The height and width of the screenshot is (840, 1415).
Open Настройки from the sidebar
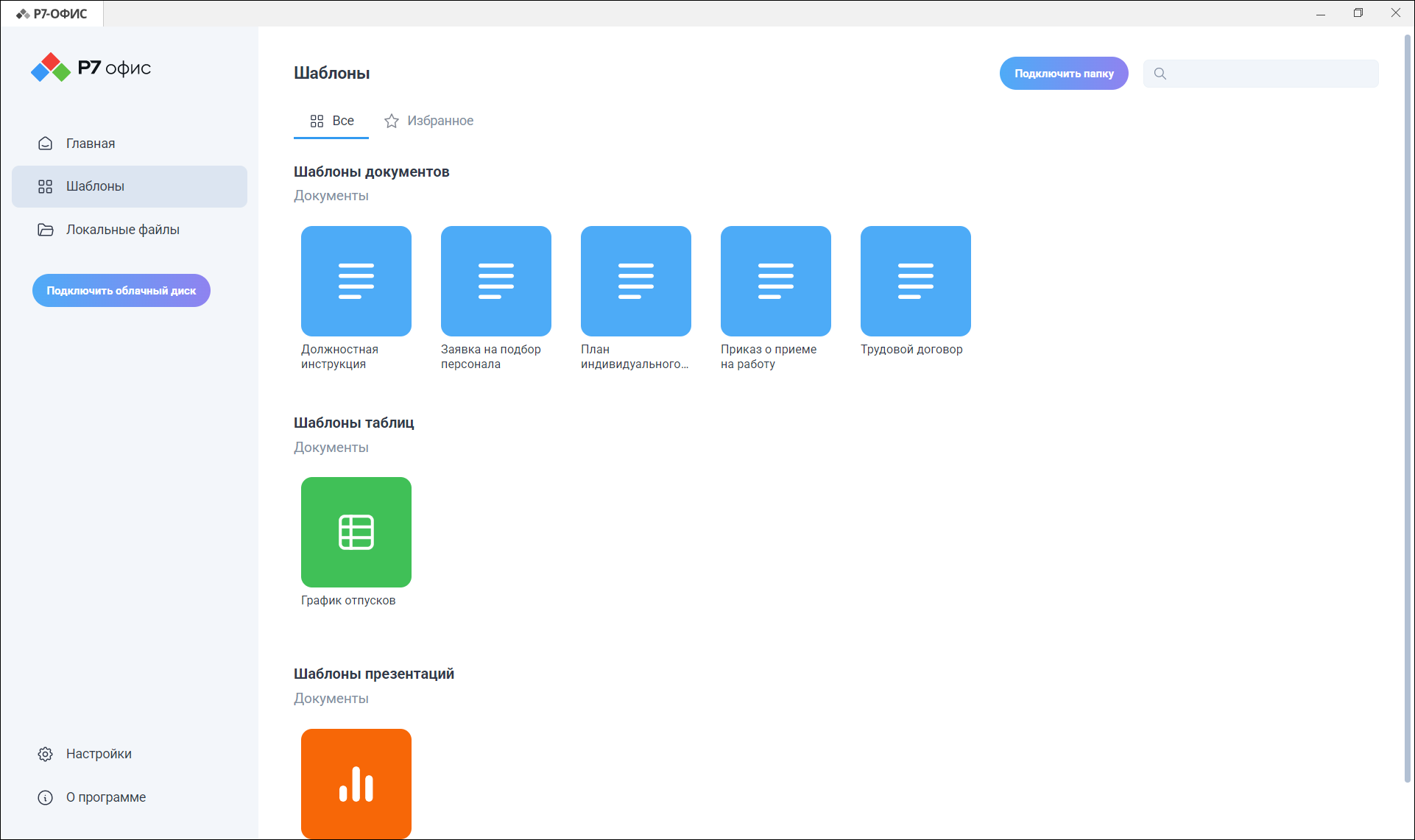(x=130, y=754)
